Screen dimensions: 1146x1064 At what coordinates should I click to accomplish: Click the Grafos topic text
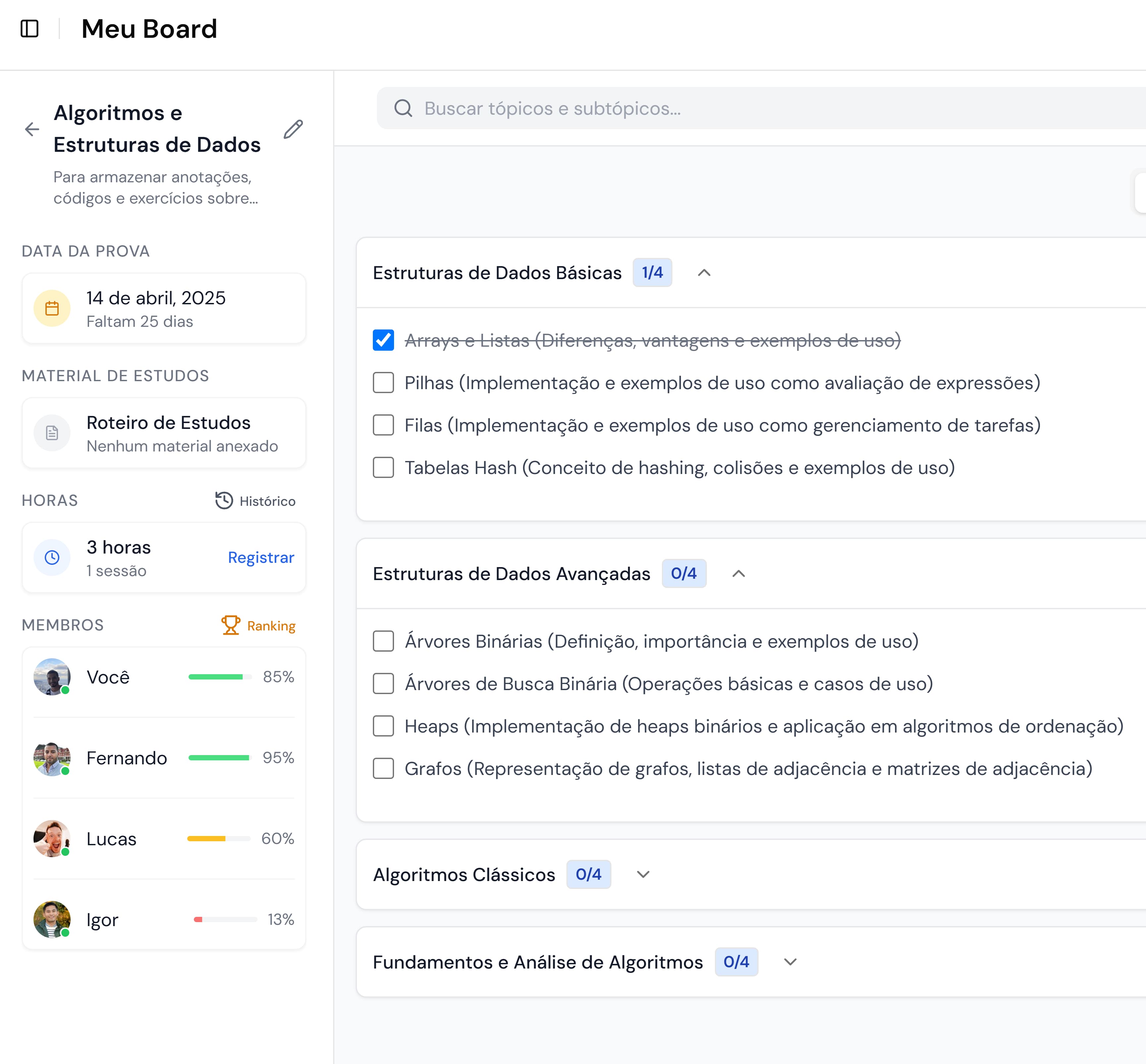click(748, 769)
